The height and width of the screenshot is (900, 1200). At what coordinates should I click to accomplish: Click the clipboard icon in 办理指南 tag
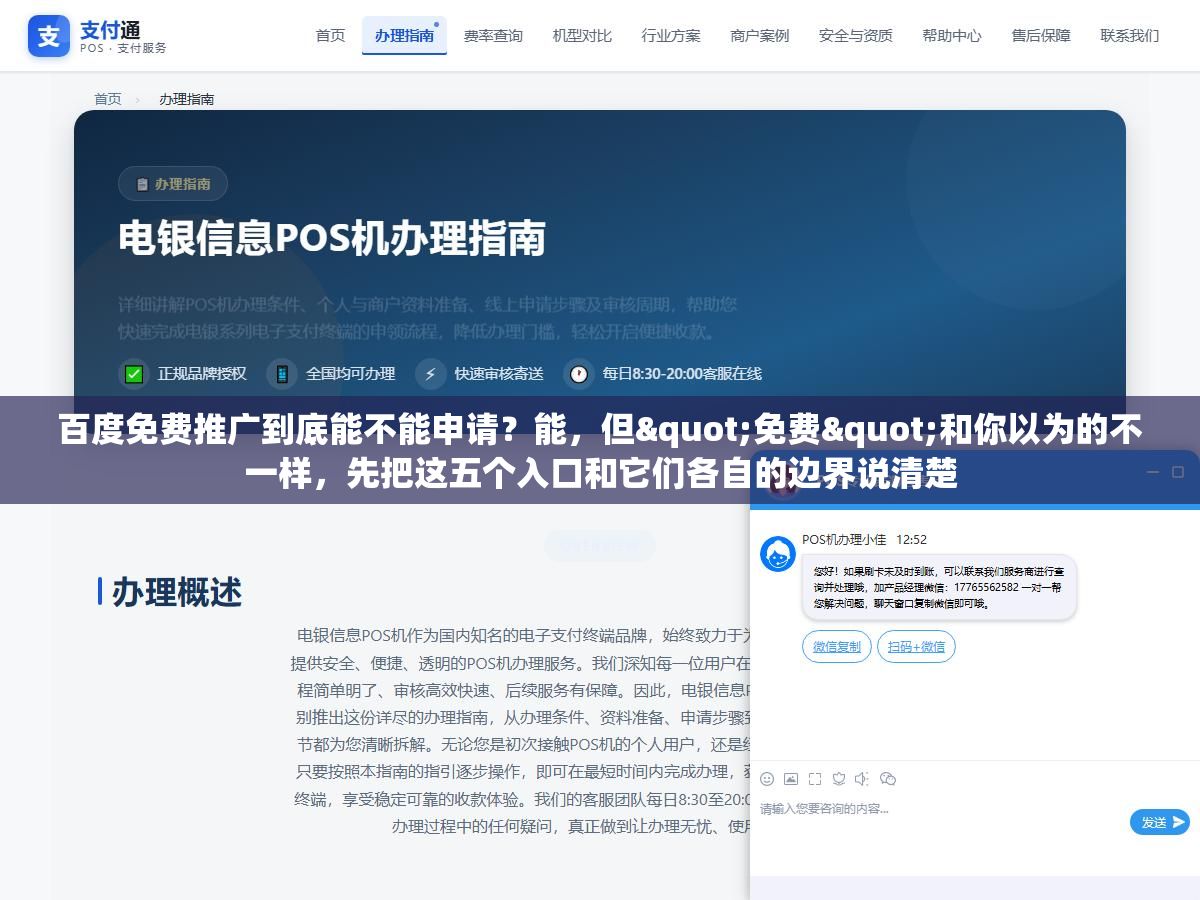tap(142, 184)
